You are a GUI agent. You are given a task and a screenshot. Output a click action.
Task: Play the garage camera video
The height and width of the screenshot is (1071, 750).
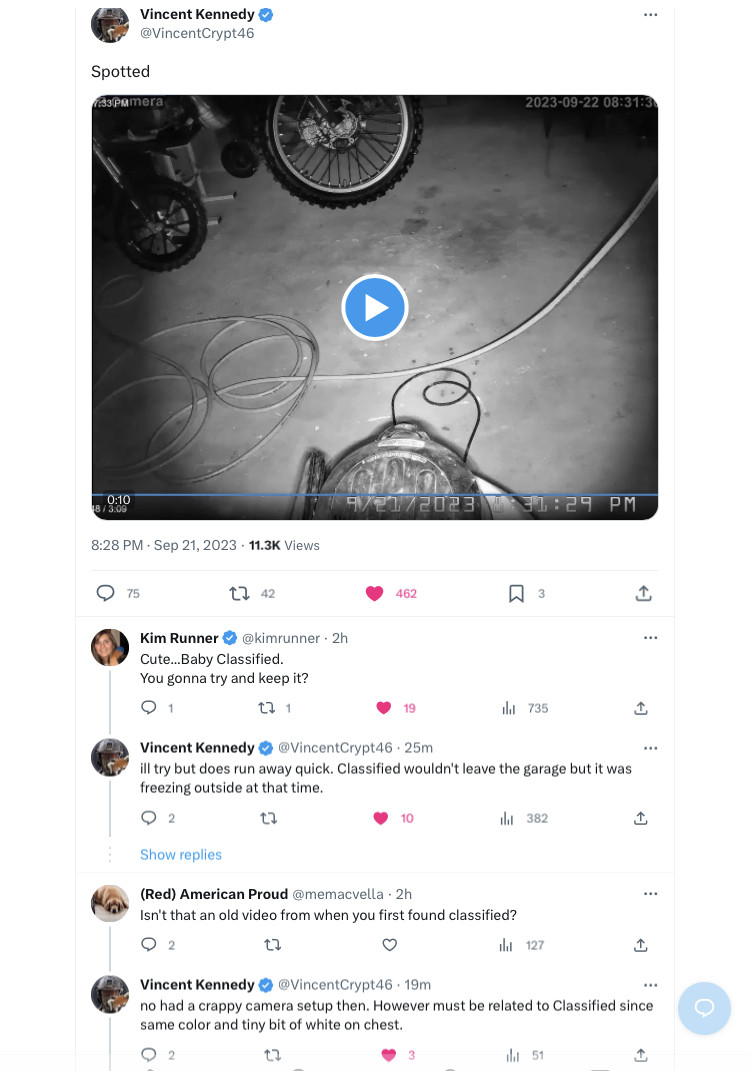(x=375, y=307)
